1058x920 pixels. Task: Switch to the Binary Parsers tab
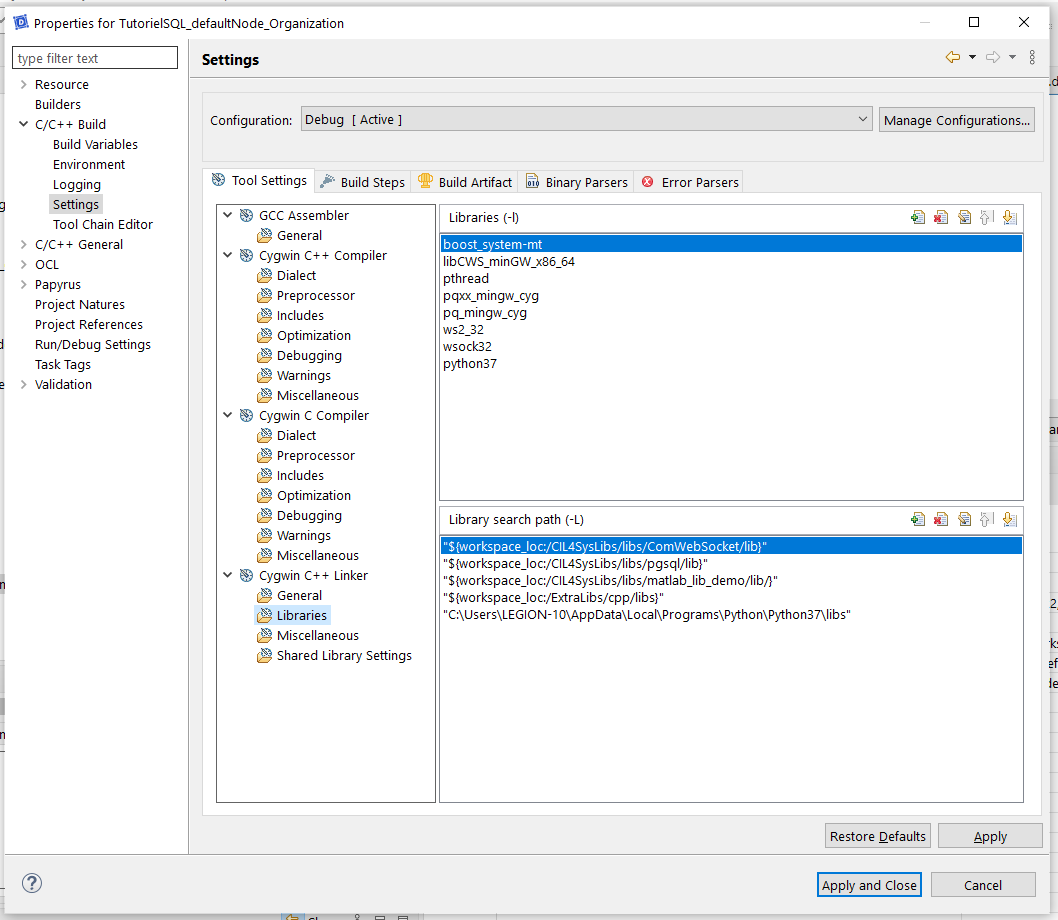point(577,182)
